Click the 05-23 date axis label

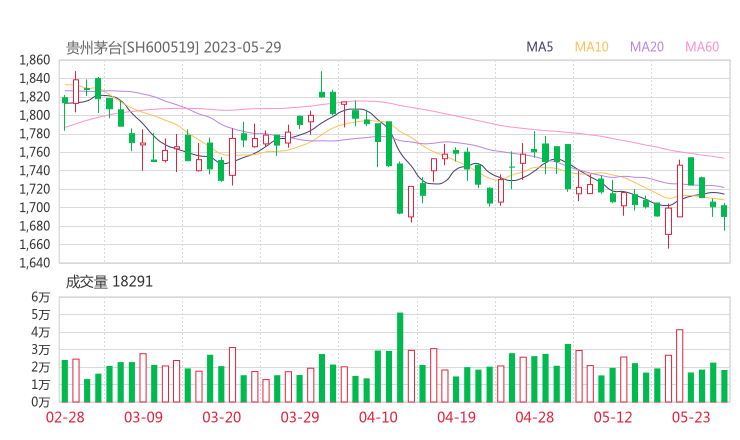[x=691, y=417]
